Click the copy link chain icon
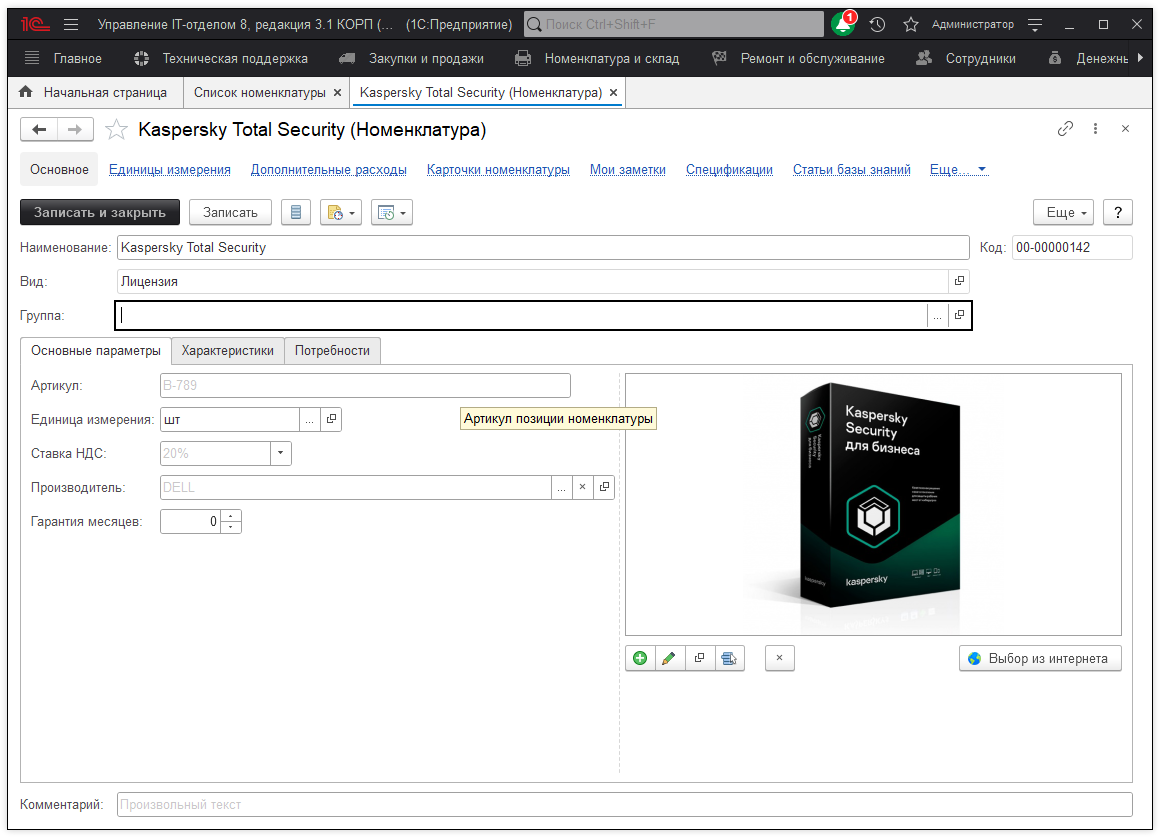The height and width of the screenshot is (837, 1160). pos(1065,129)
